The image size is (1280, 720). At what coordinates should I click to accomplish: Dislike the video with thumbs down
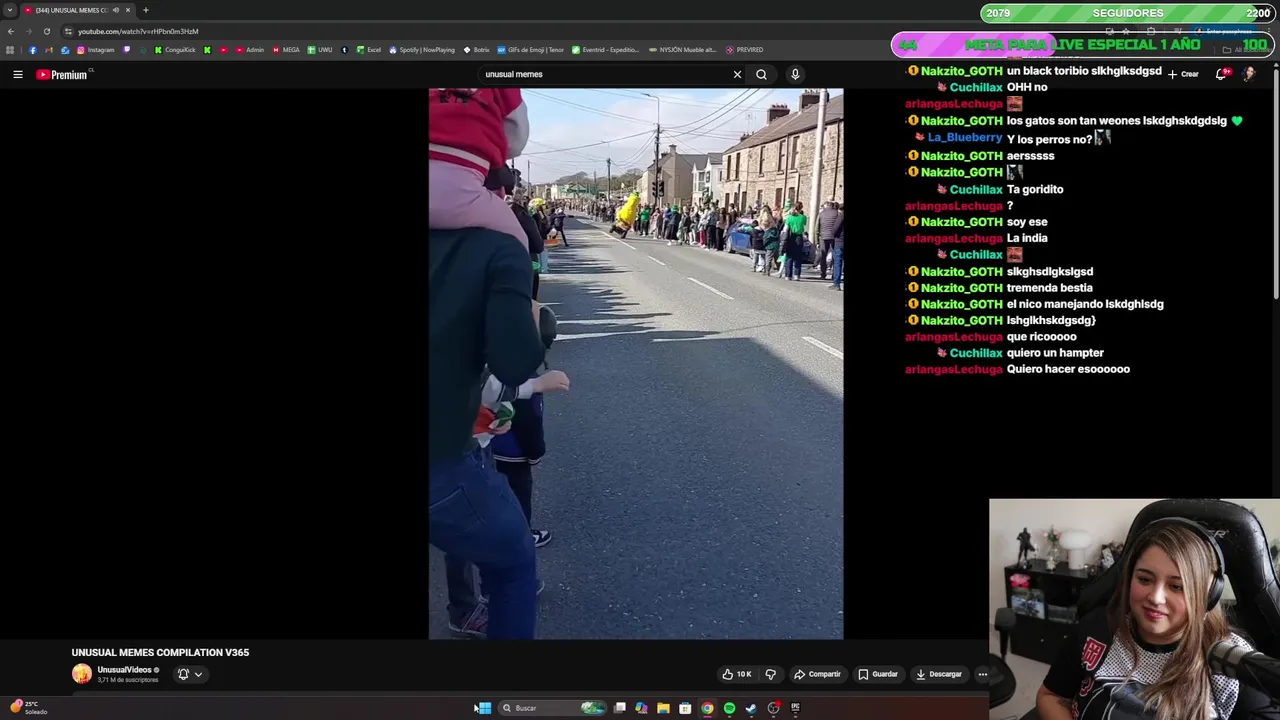770,674
